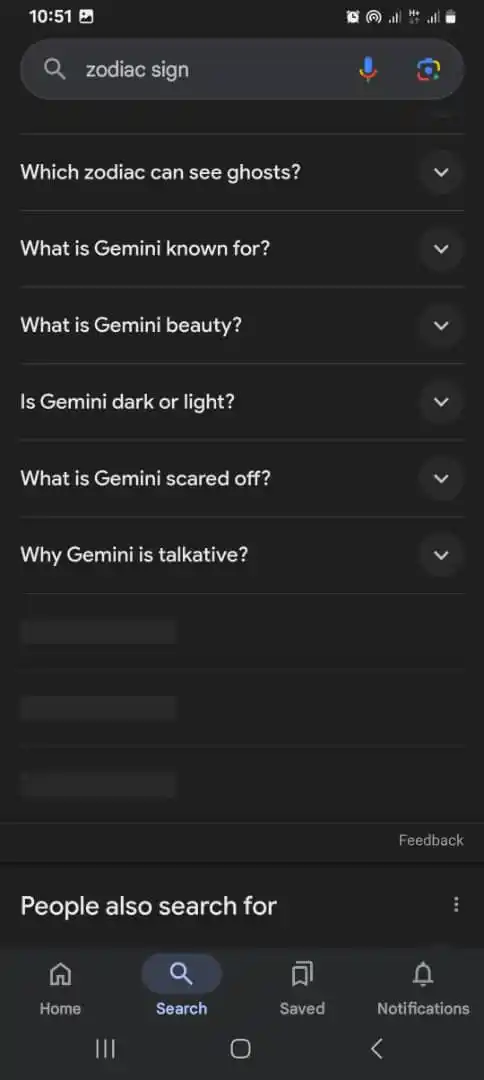
Task: Expand "What is Gemini known for?" chevron
Action: 441,249
